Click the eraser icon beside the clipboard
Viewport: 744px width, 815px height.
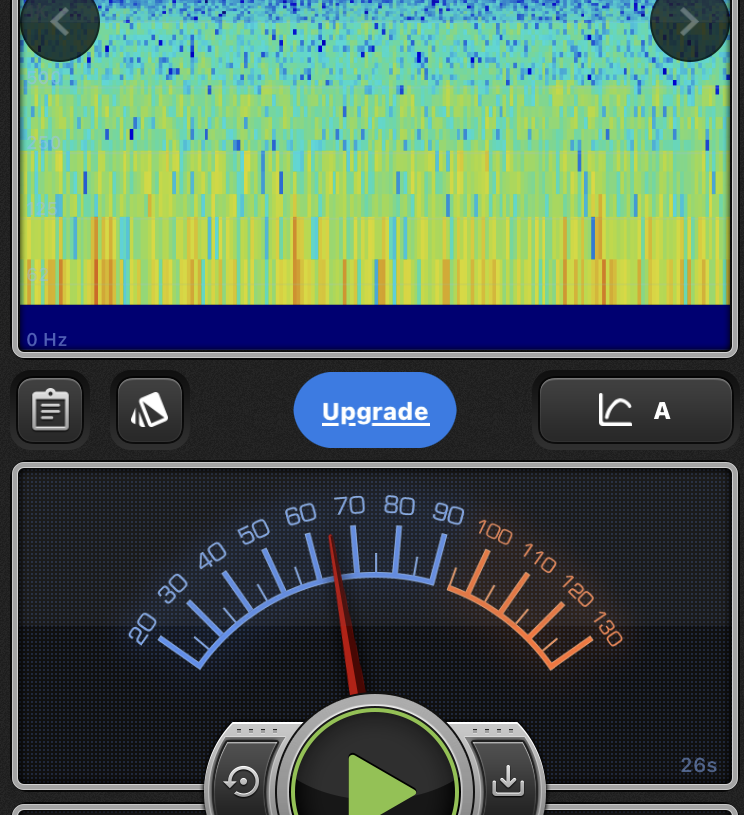(150, 410)
